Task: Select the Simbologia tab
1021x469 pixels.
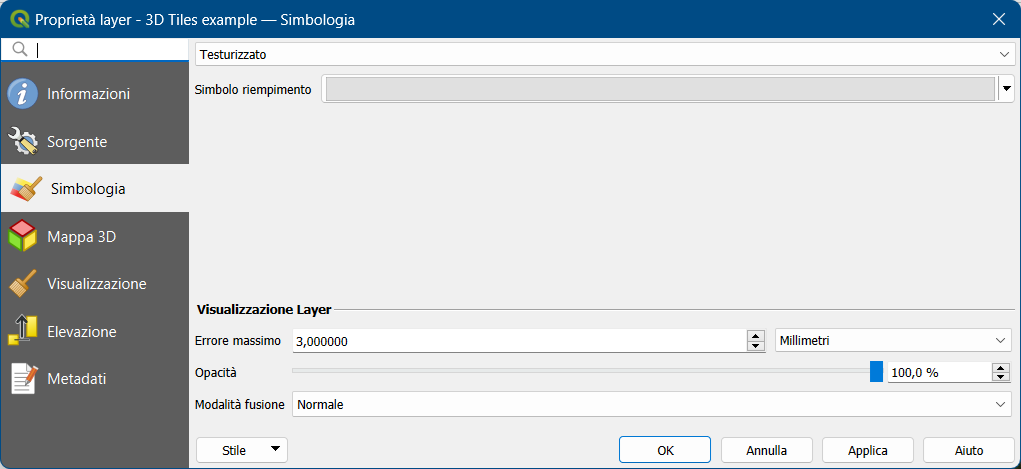Action: 94,189
